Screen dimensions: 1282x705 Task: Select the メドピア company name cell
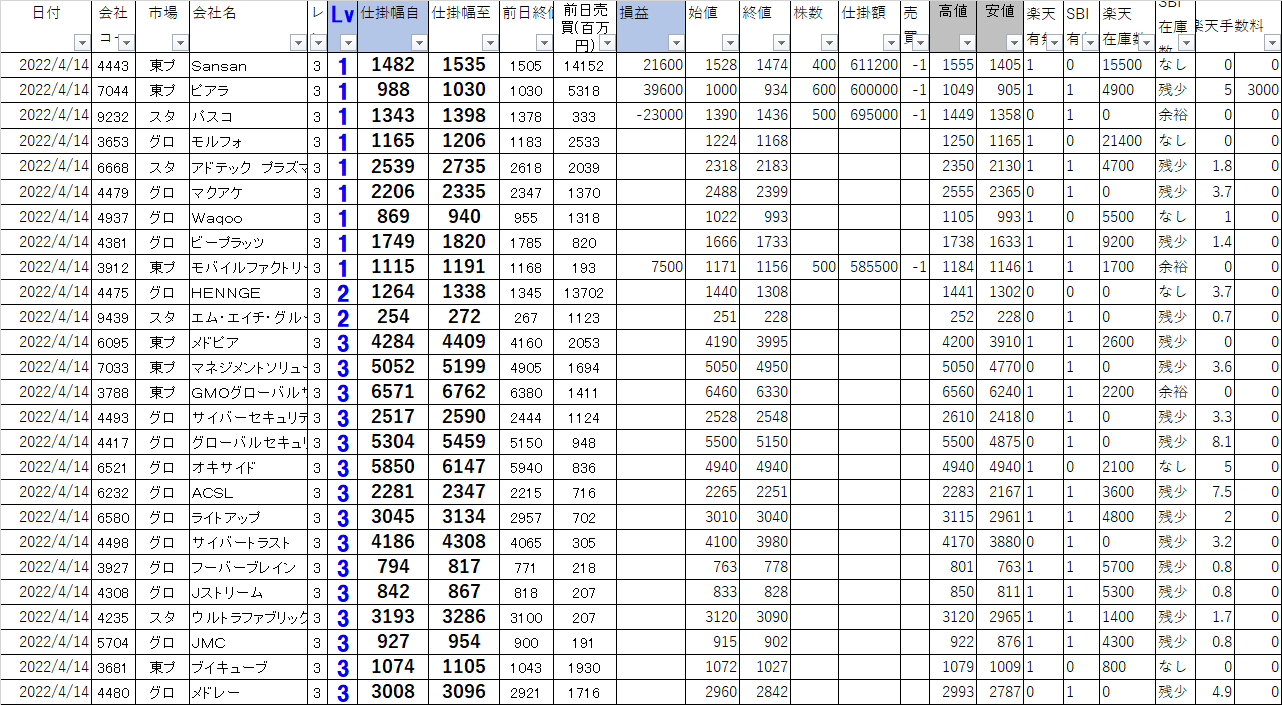point(249,341)
